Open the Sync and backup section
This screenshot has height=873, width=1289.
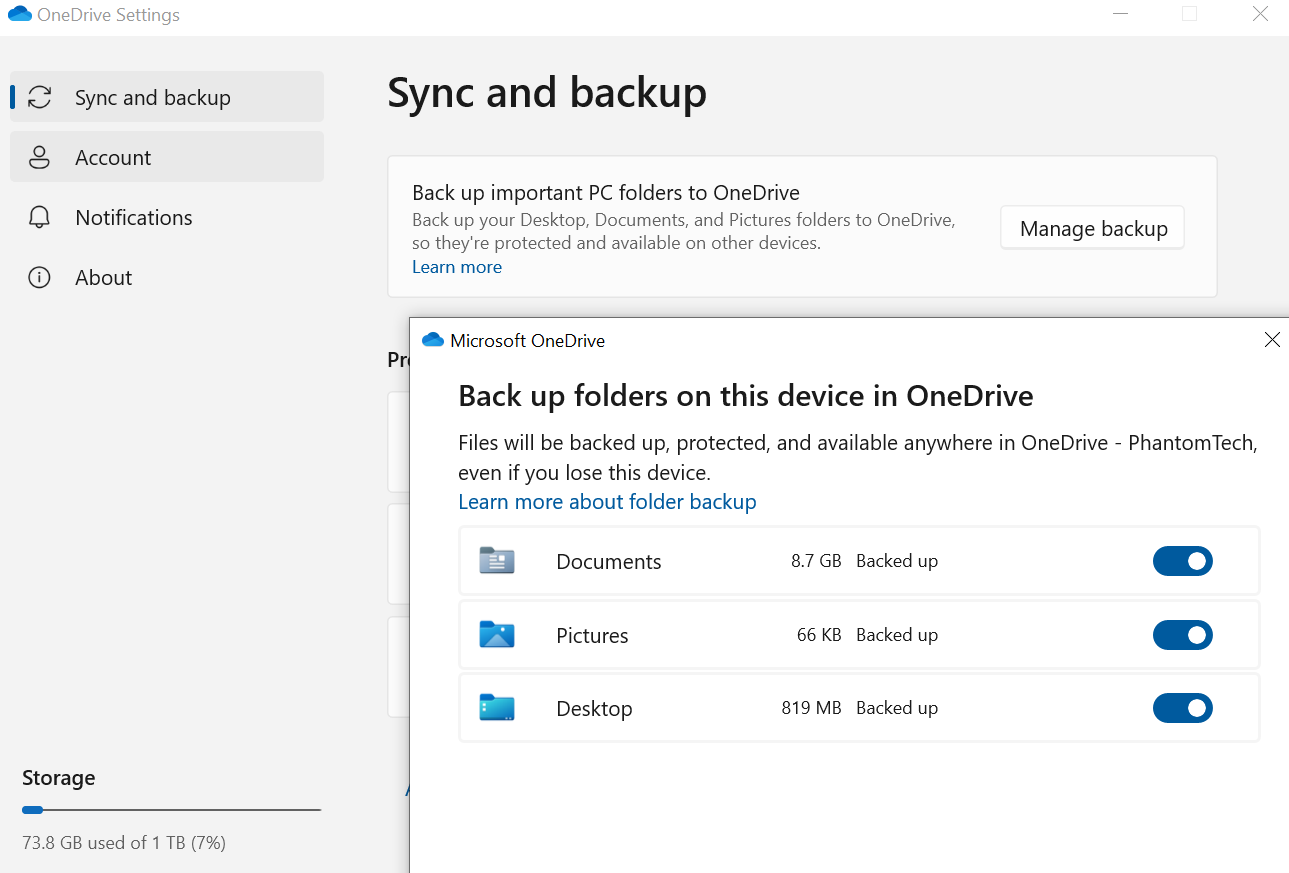(167, 97)
